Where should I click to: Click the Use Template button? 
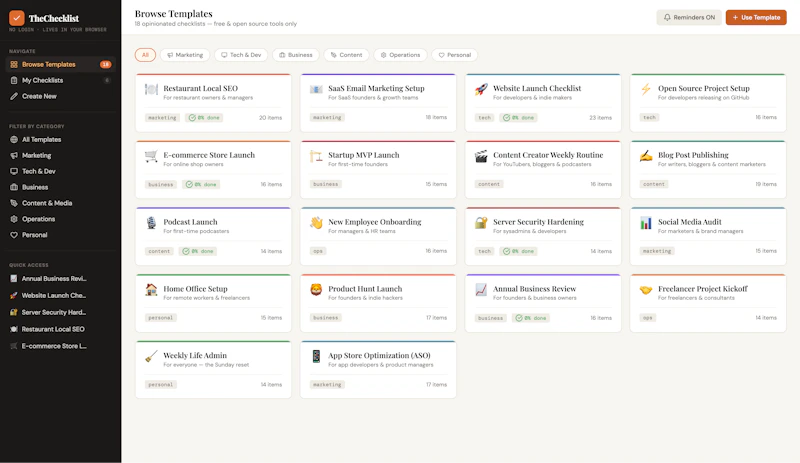[x=756, y=17]
